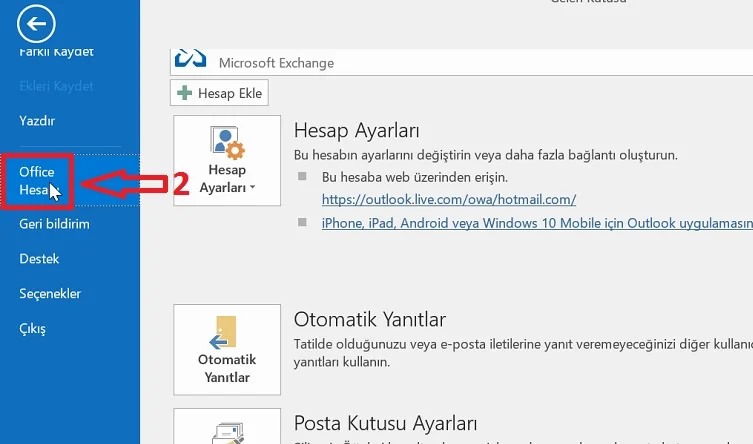Choose Çıkış in sidebar

(32, 329)
